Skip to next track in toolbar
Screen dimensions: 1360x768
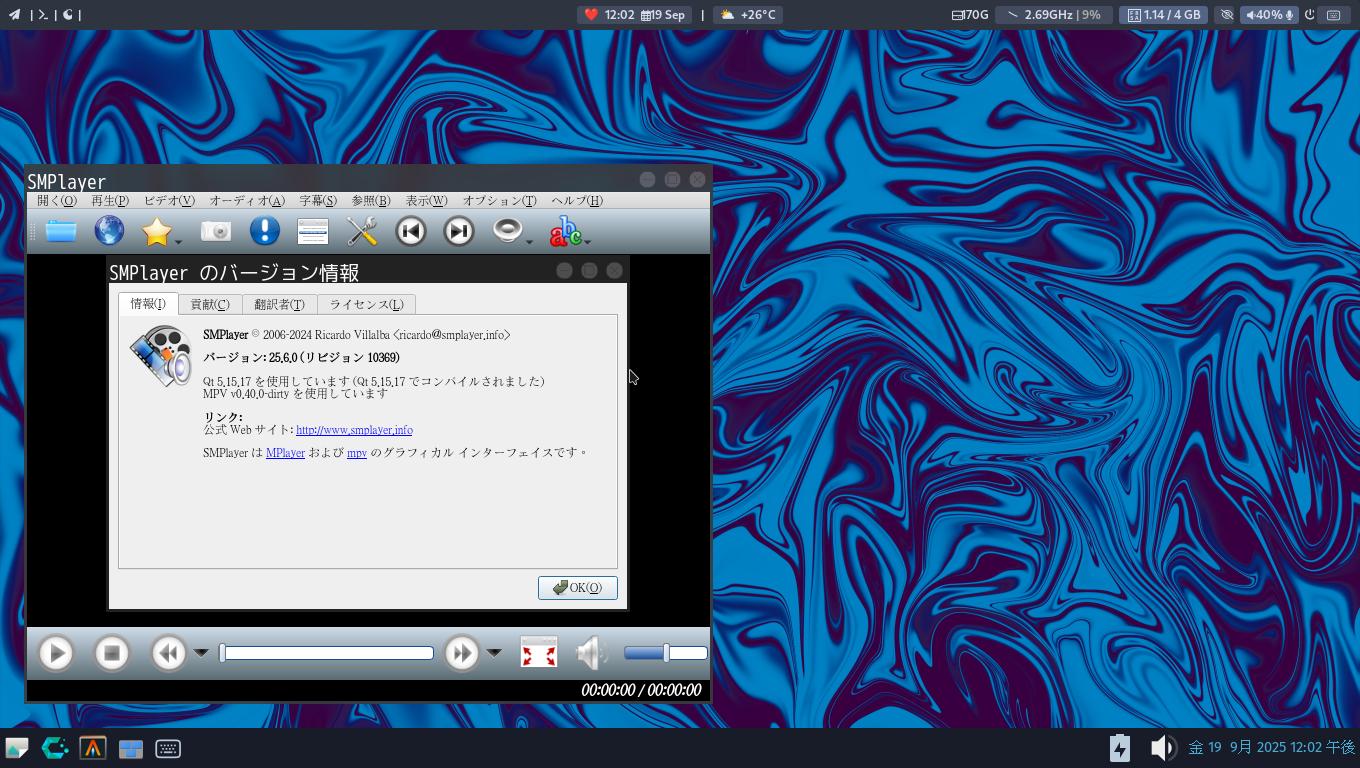458,231
